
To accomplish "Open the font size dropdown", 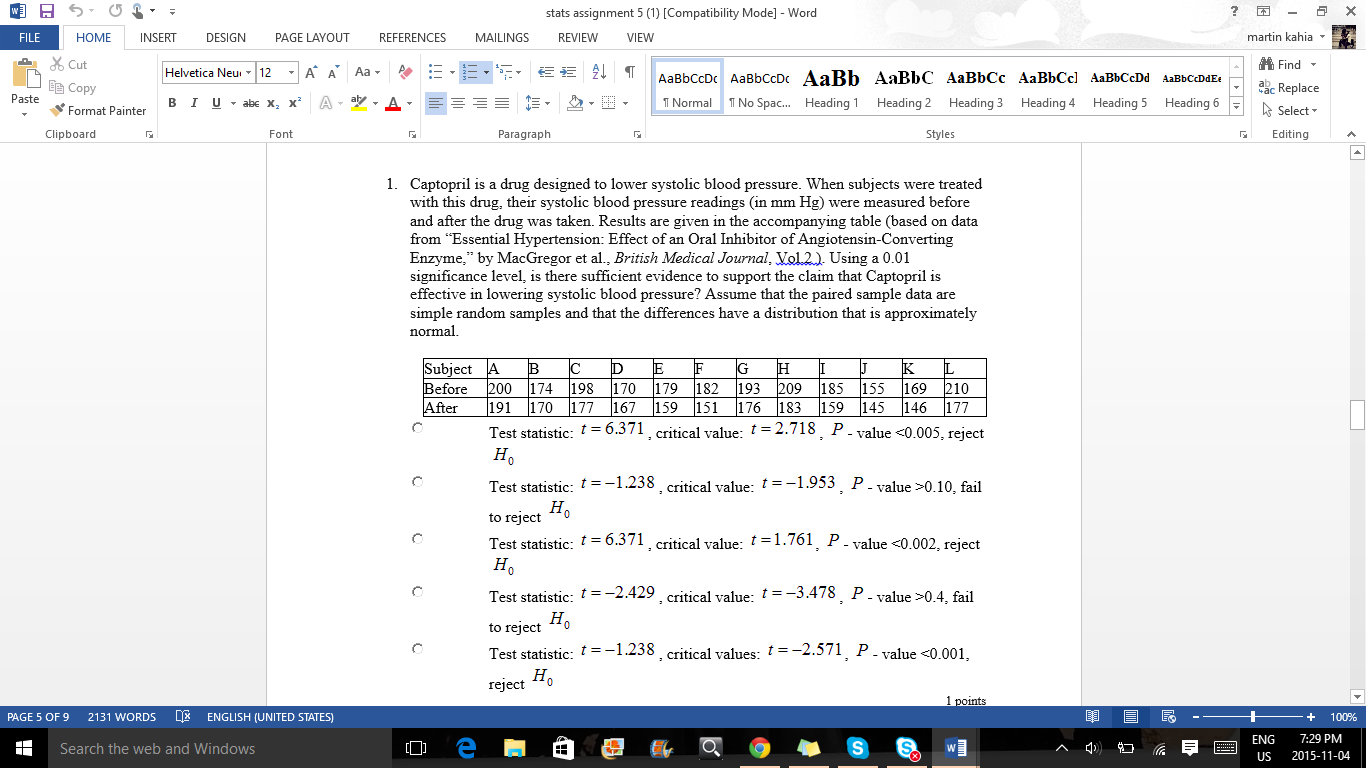I will 292,72.
